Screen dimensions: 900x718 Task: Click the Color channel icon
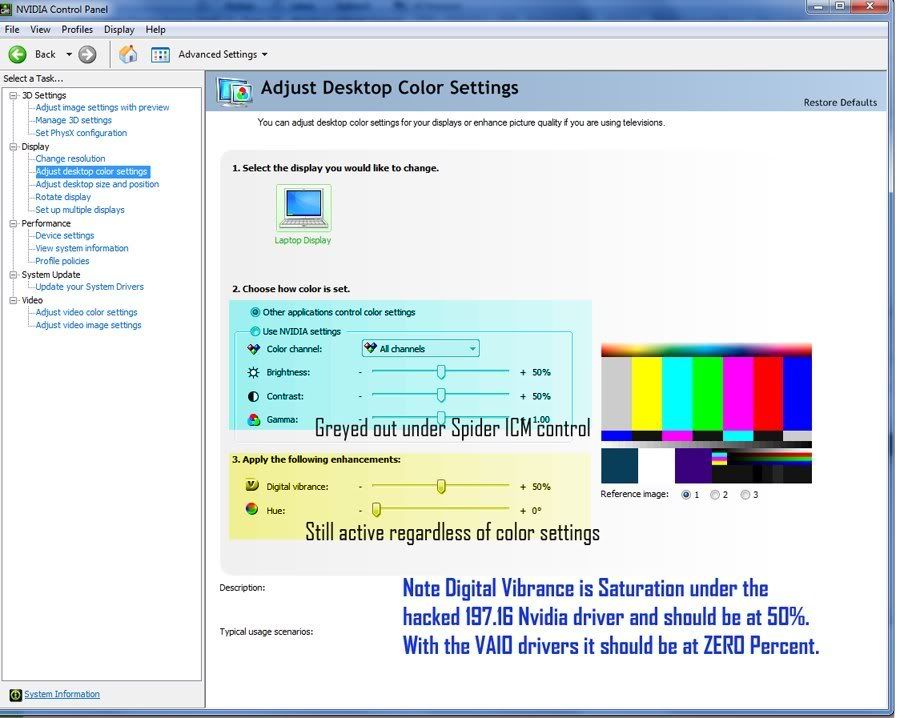point(253,348)
